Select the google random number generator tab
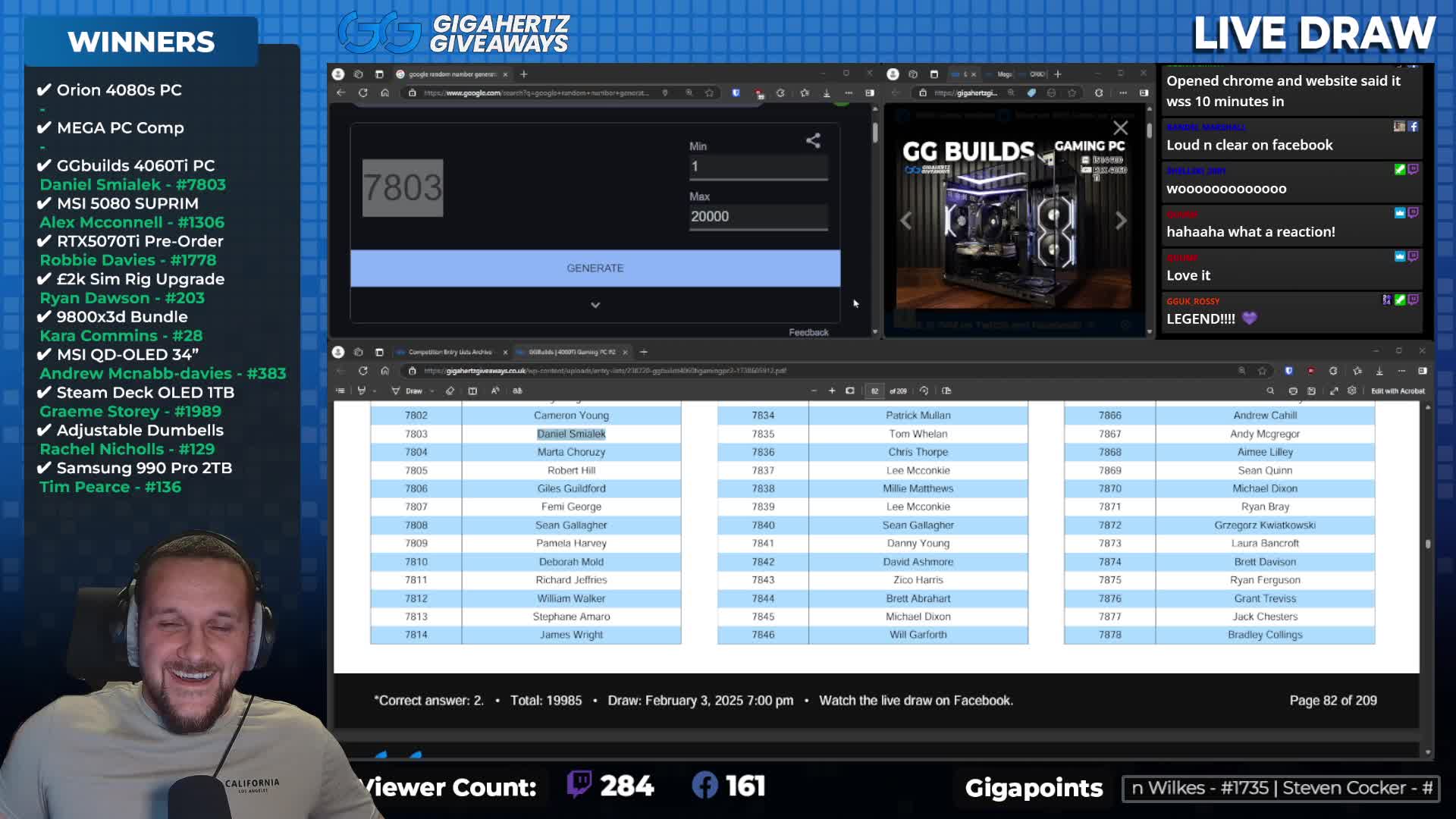1456x819 pixels. [453, 74]
